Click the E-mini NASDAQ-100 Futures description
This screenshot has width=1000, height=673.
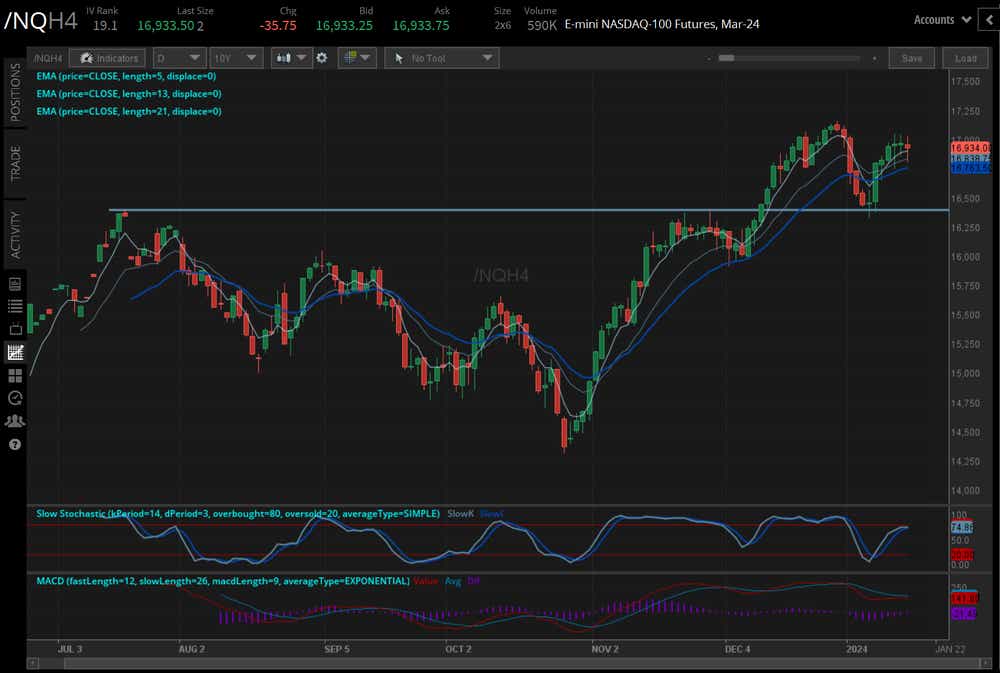pyautogui.click(x=662, y=24)
